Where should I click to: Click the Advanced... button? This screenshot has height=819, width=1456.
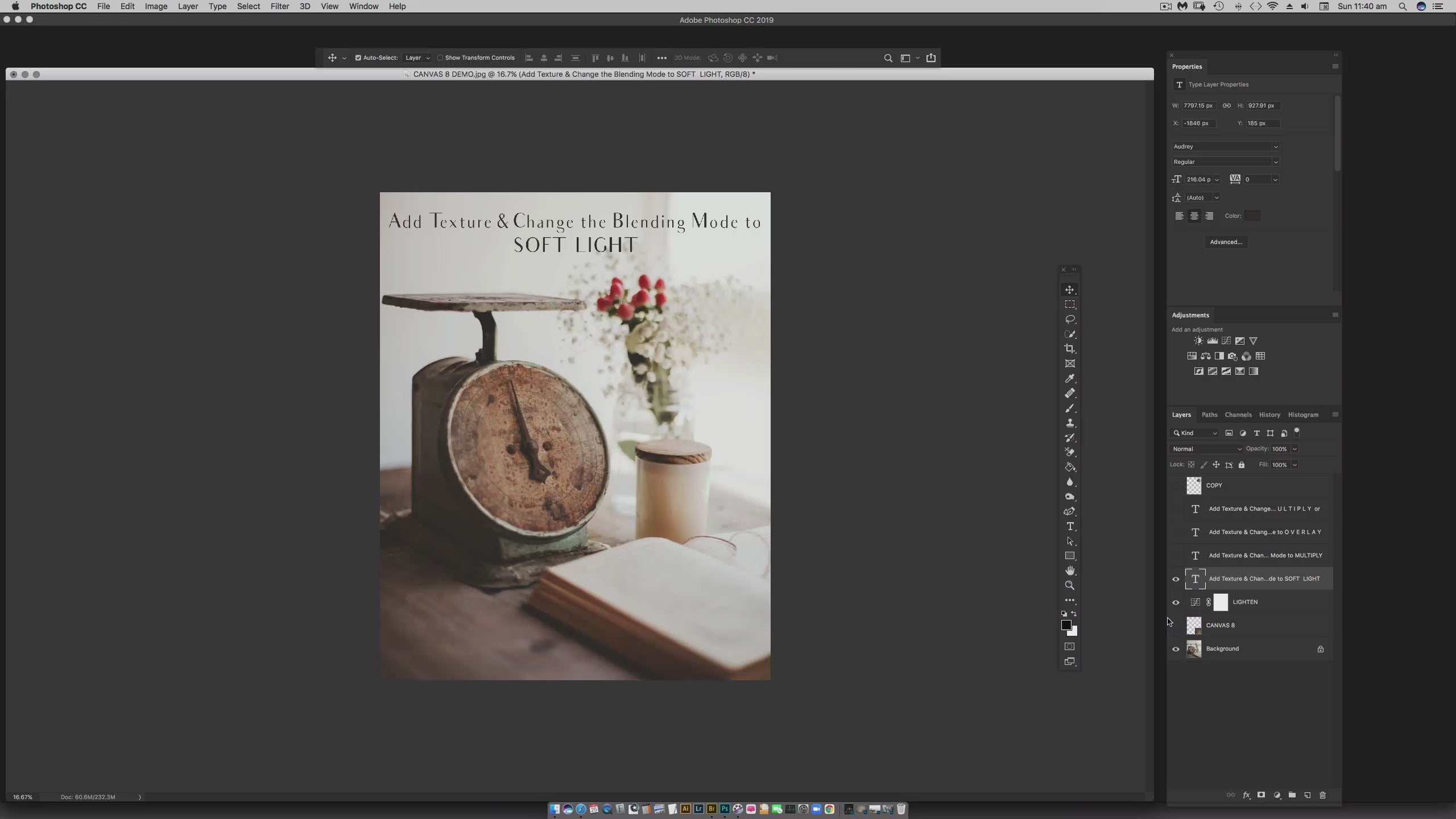1226,242
